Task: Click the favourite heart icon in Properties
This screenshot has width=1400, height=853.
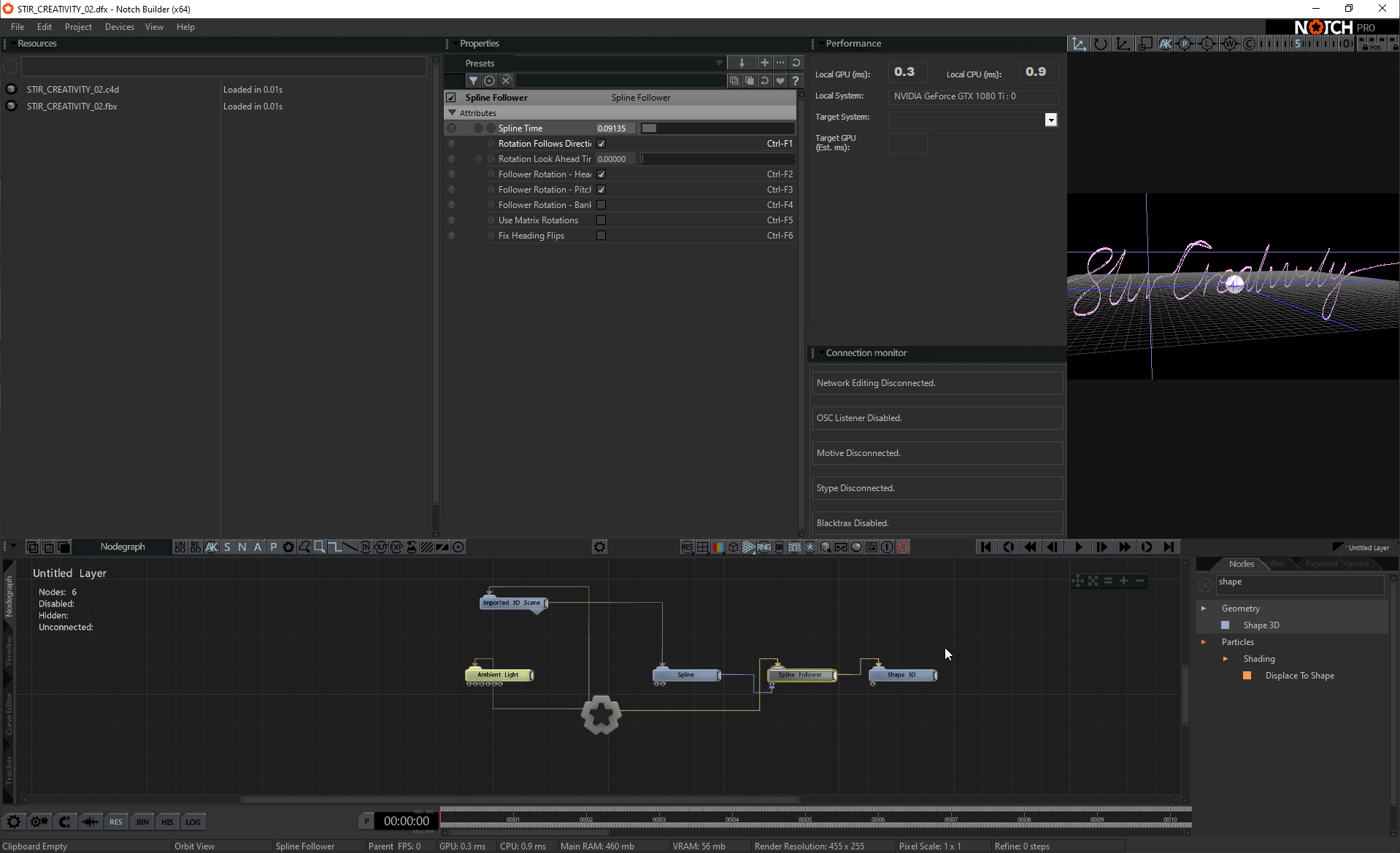Action: coord(780,81)
